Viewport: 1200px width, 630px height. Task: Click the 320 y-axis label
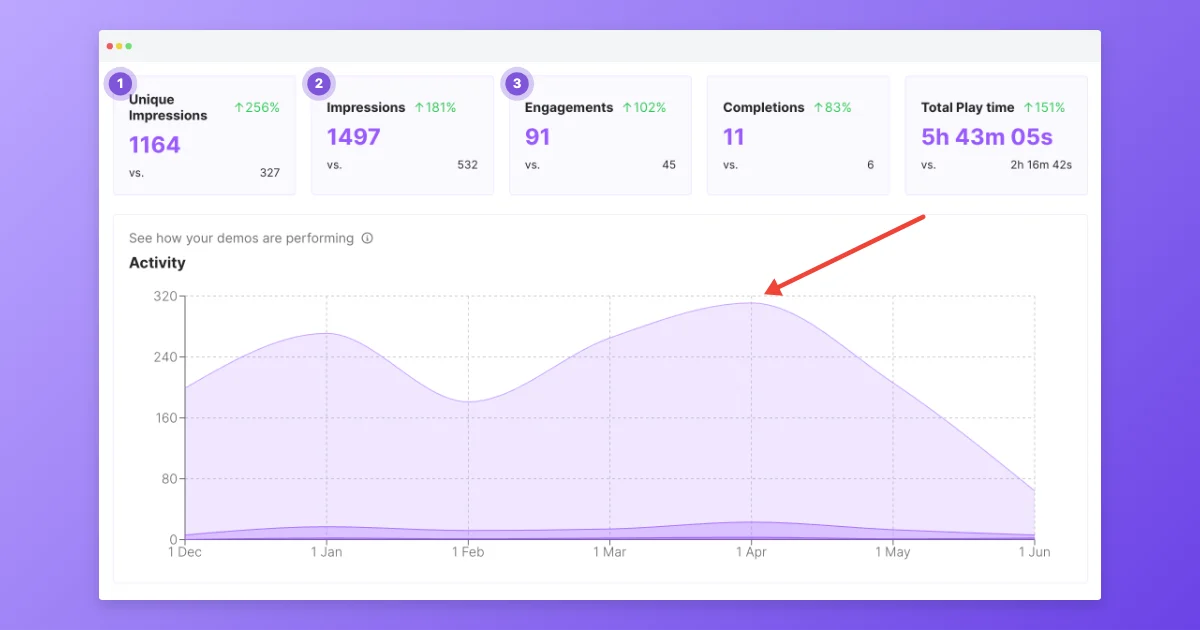click(165, 296)
